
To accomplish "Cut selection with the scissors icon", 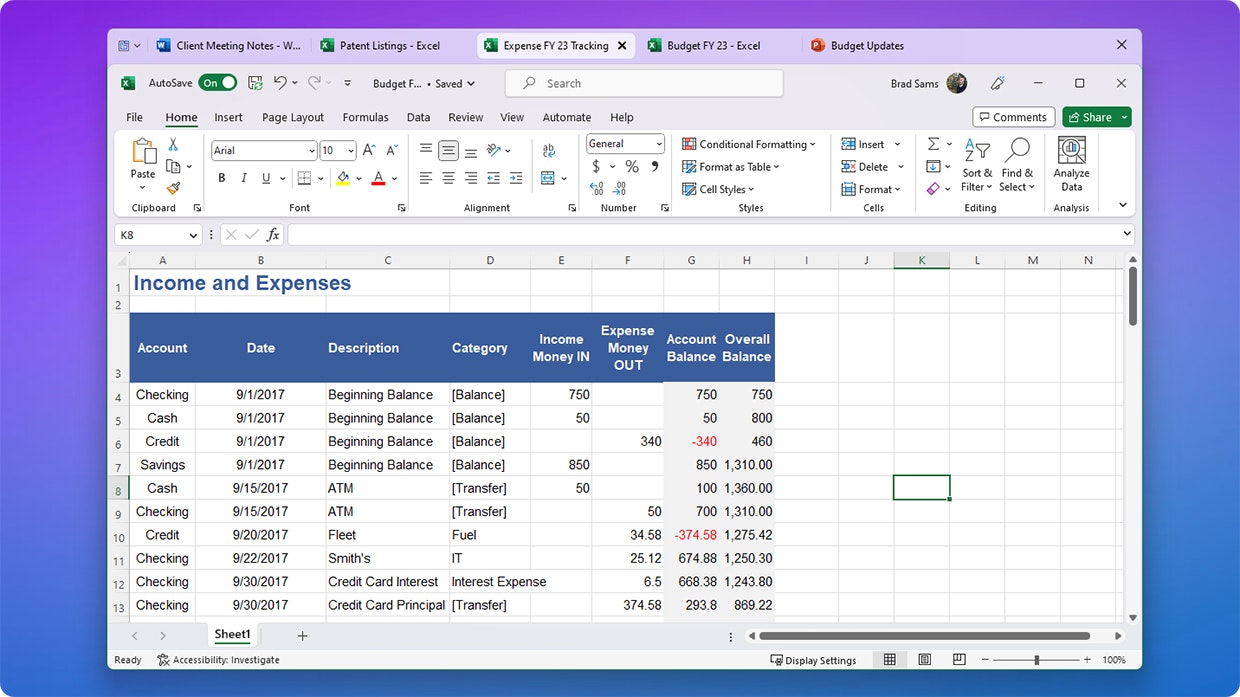I will [173, 145].
